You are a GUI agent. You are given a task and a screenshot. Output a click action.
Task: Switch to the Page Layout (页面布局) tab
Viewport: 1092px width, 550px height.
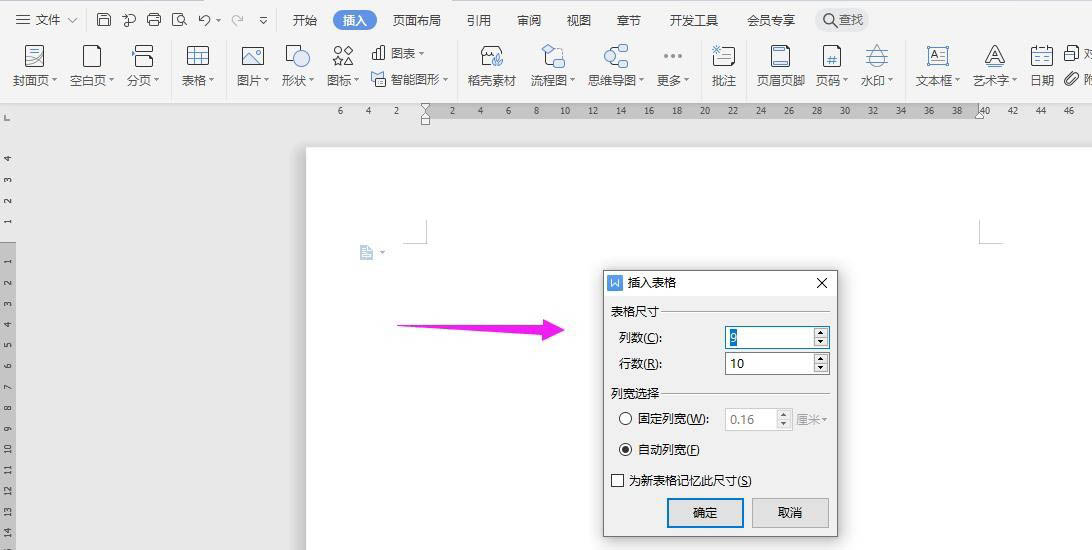coord(416,20)
